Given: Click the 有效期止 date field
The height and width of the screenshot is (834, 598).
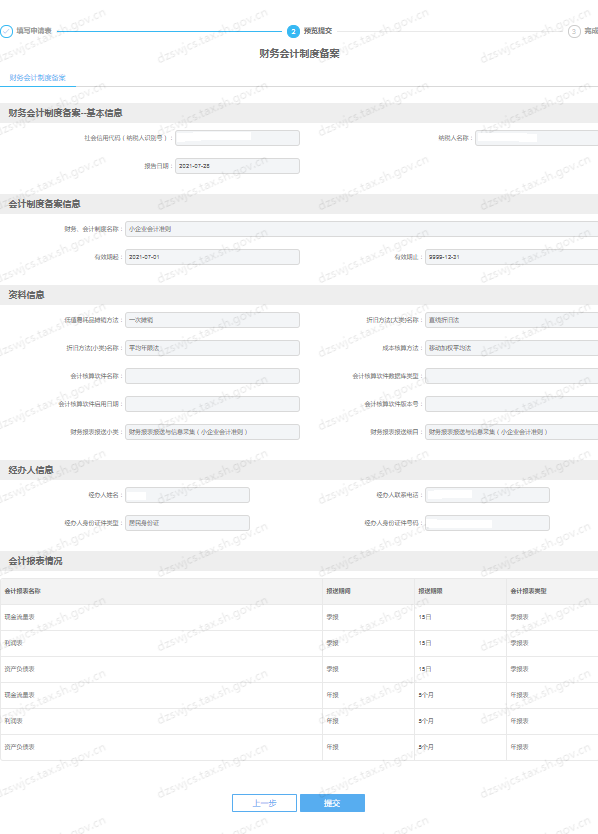Looking at the screenshot, I should coord(512,257).
